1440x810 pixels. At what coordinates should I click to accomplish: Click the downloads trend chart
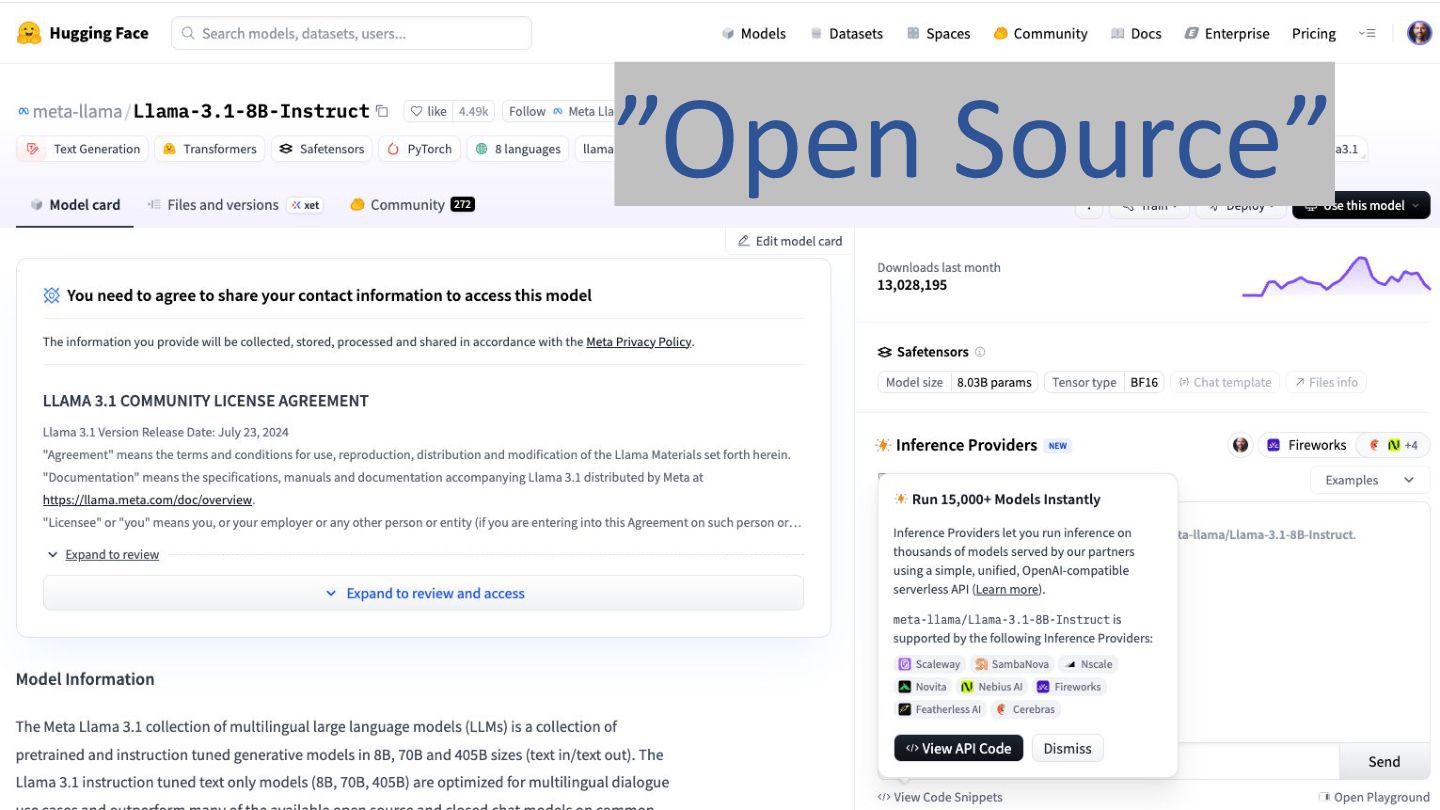1336,277
